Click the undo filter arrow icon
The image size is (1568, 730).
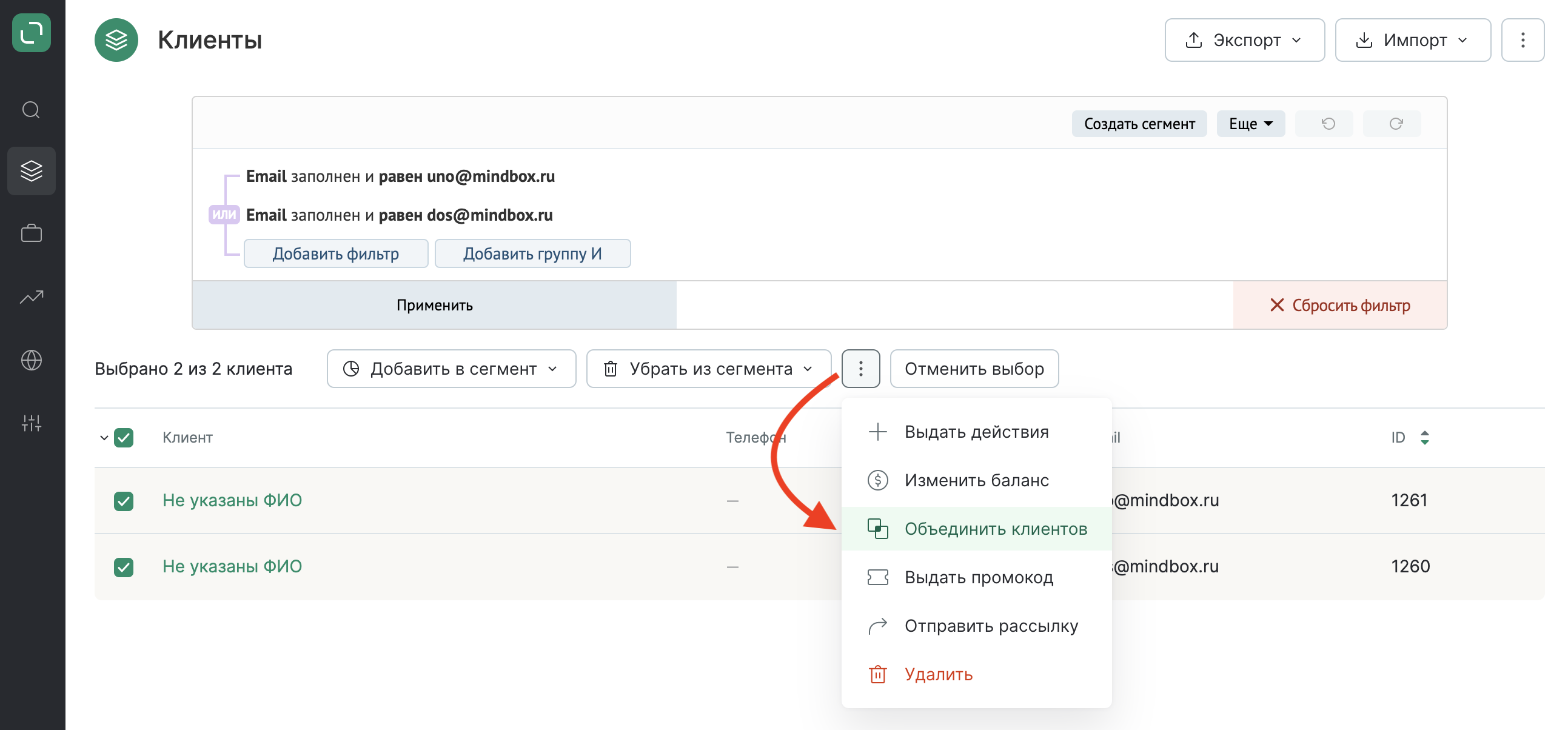click(x=1328, y=124)
